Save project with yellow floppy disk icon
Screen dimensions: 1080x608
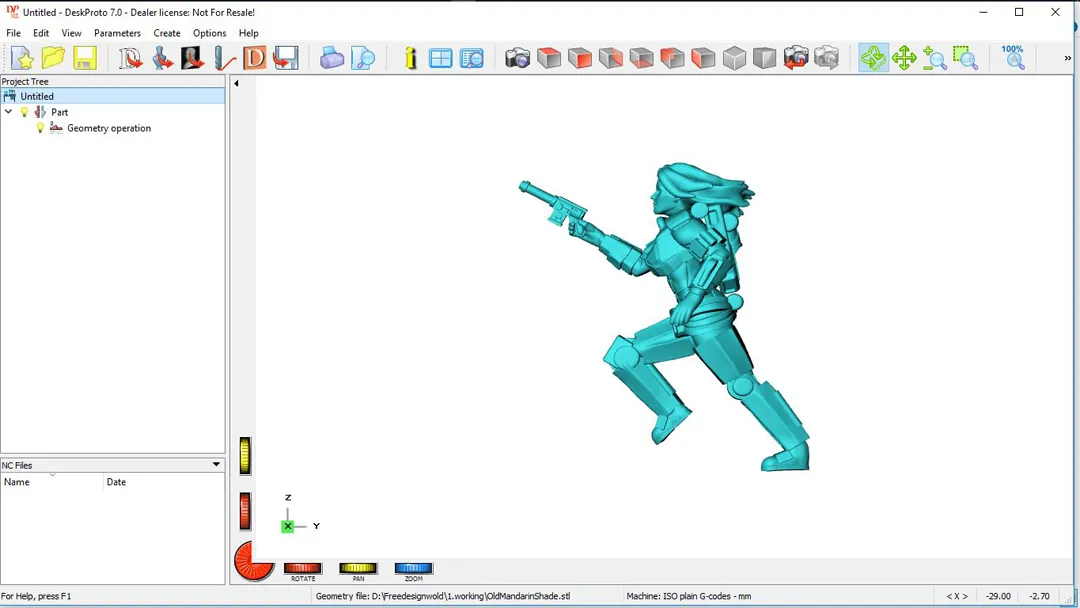tap(84, 58)
